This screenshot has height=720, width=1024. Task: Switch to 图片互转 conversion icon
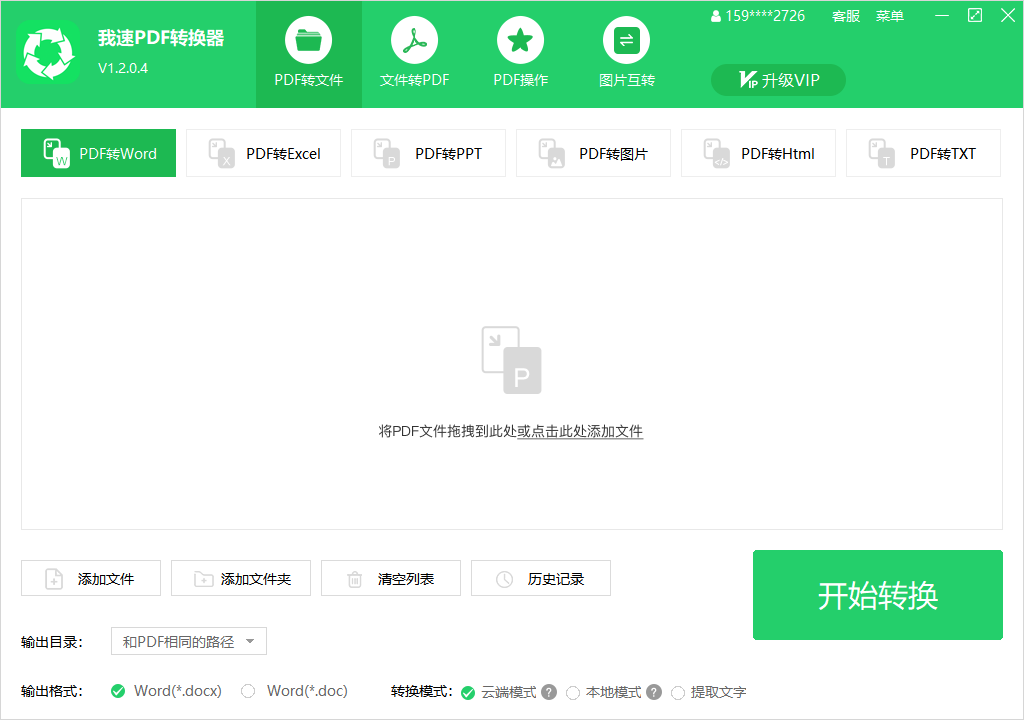[626, 41]
